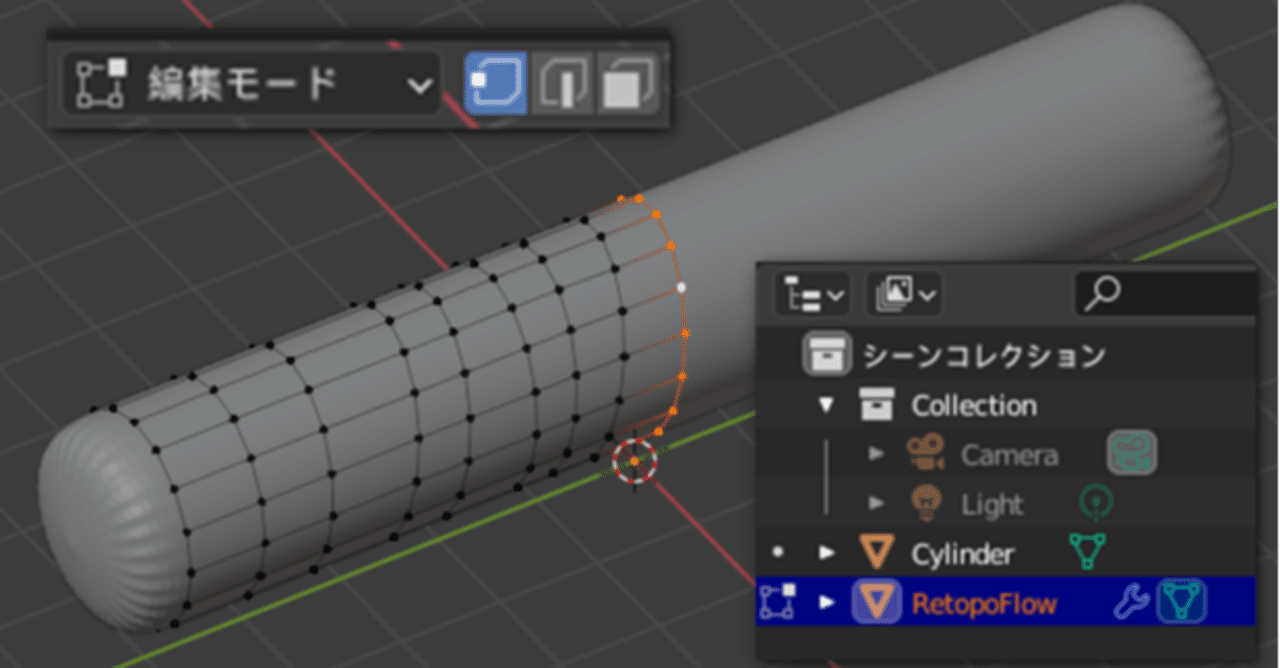Switch to face select mode
Image resolution: width=1280 pixels, height=668 pixels.
626,83
